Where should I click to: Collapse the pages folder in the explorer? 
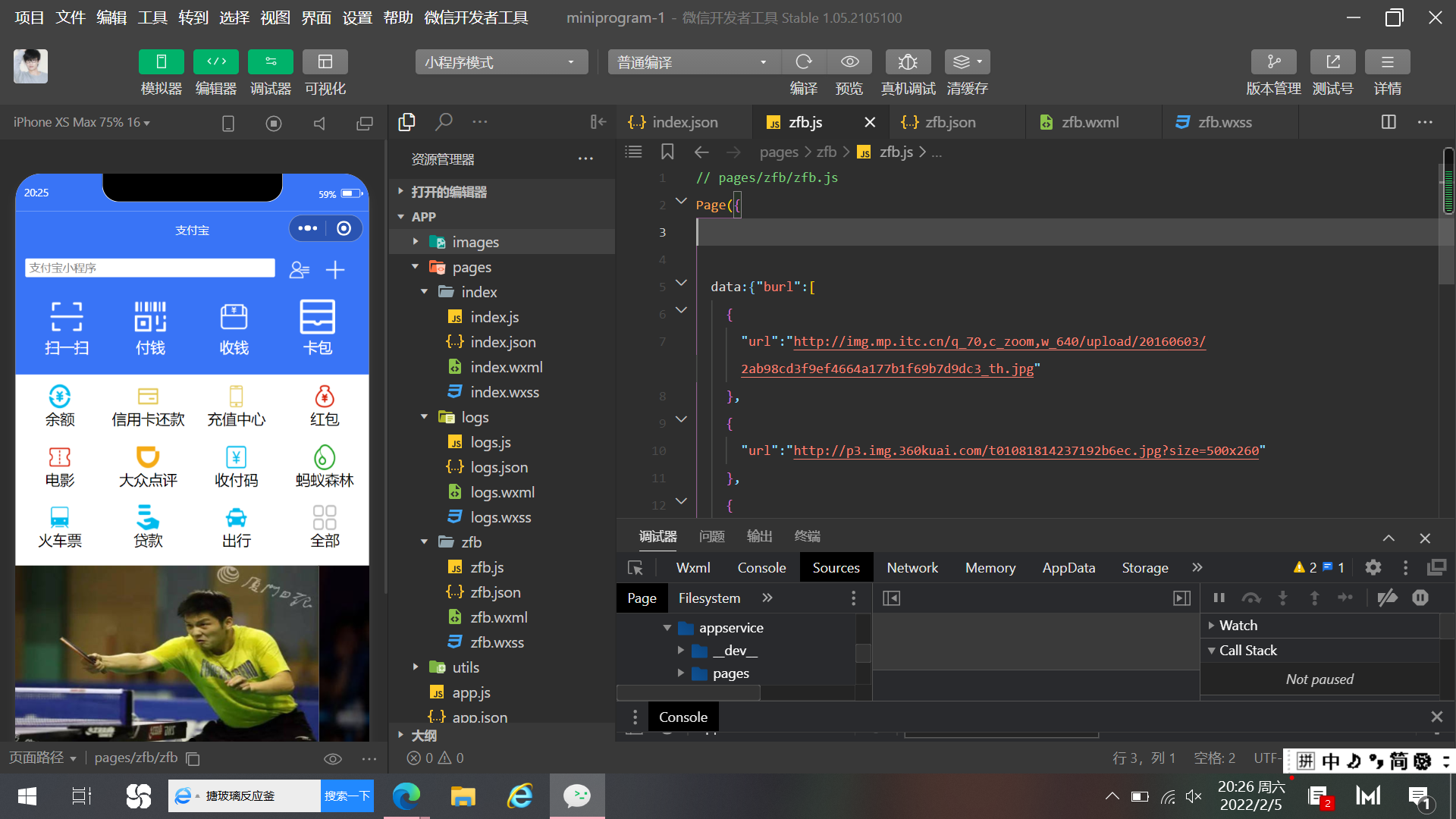coord(415,267)
